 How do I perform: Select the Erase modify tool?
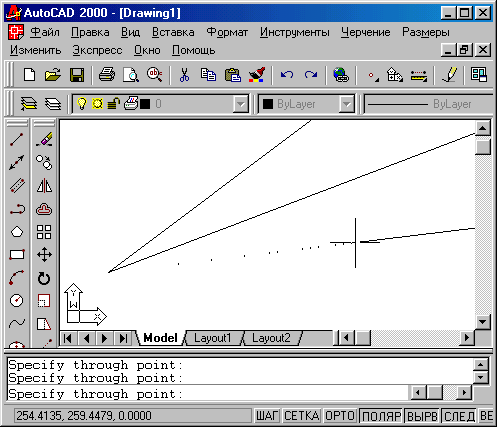click(44, 139)
